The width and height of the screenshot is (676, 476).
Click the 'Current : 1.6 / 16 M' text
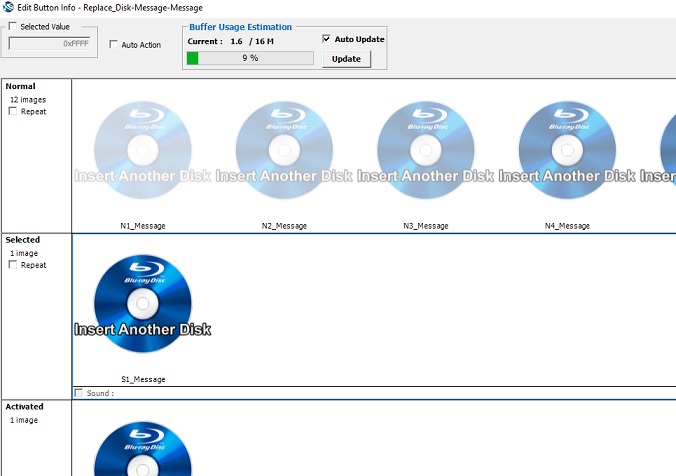pos(231,41)
